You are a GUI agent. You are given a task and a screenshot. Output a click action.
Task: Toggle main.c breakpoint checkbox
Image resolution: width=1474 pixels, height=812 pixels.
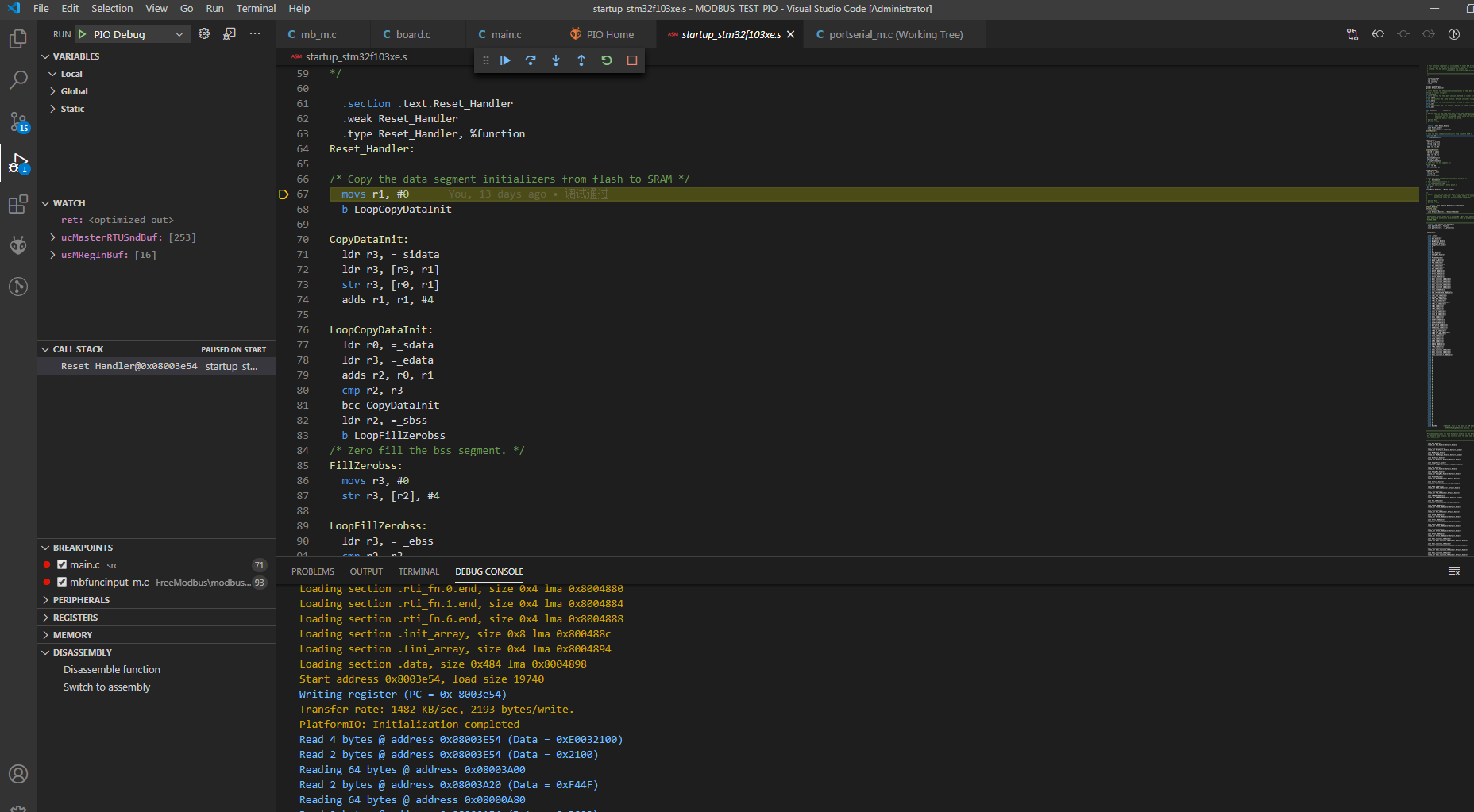[62, 564]
